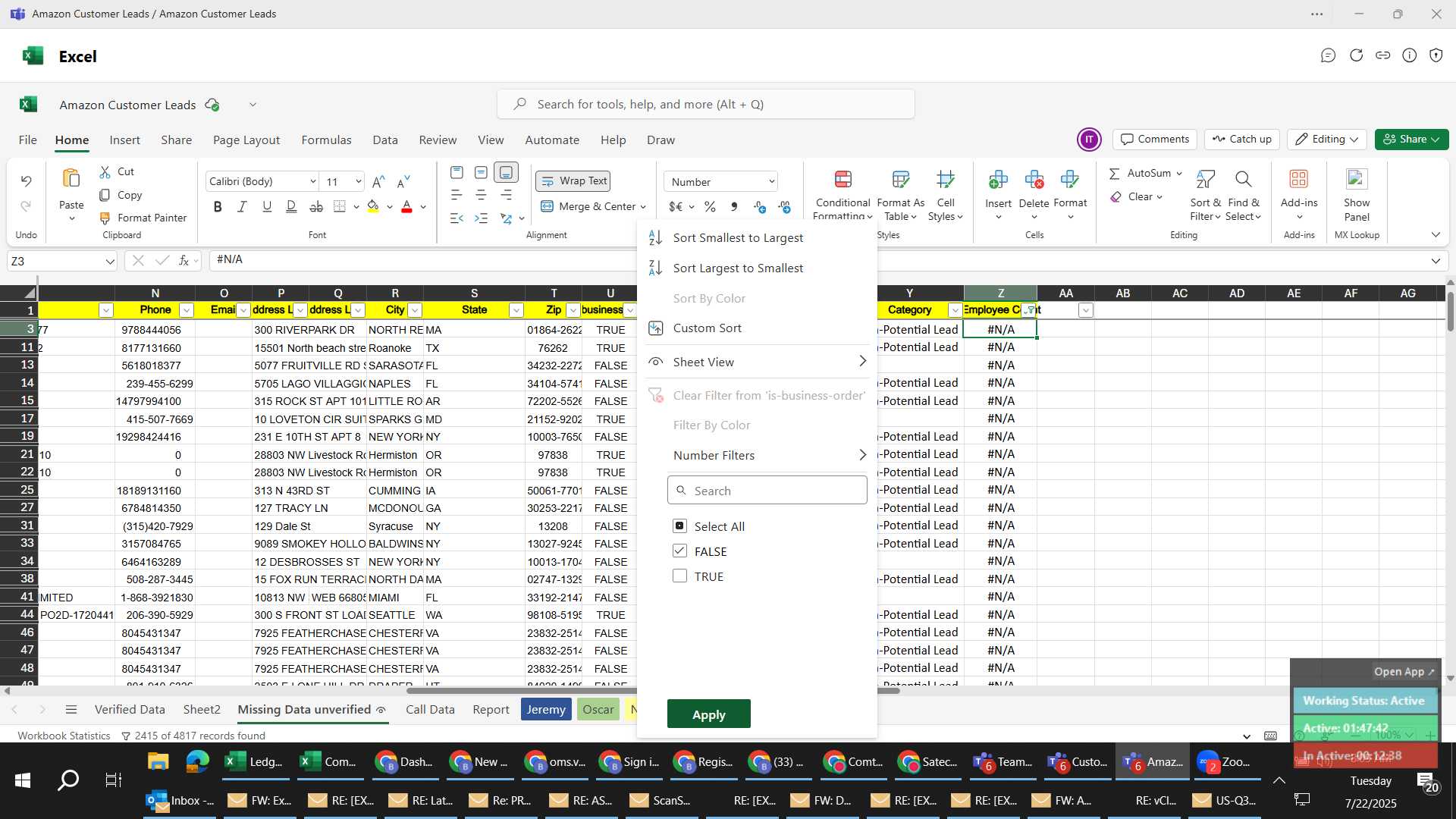Open the font name dropdown

(x=312, y=181)
